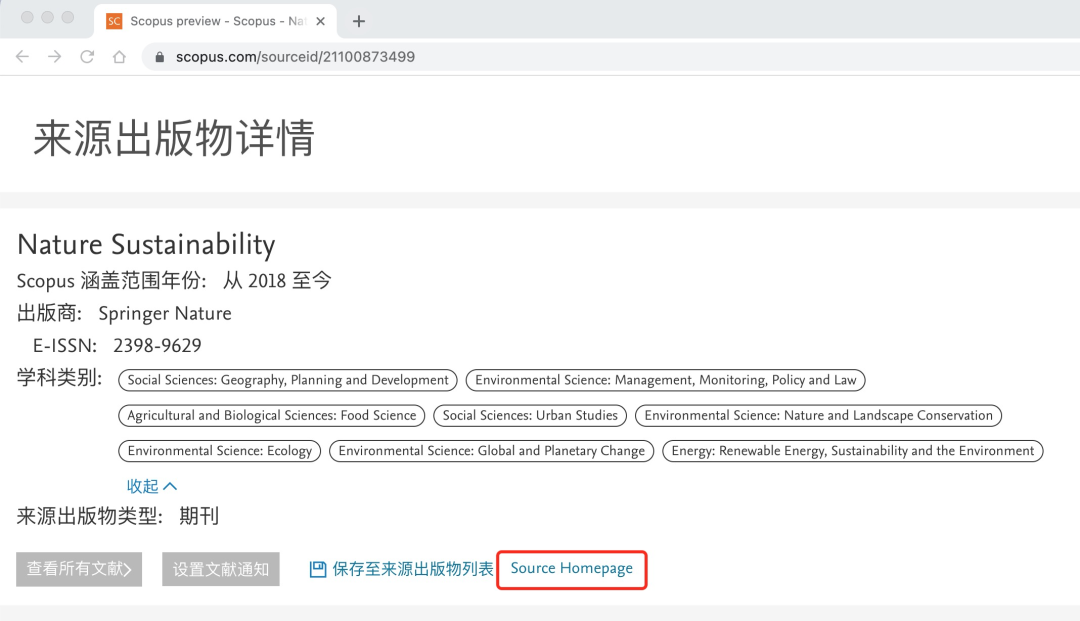Screen dimensions: 1080x621
Task: Click the 查看所有文献 button
Action: (x=78, y=569)
